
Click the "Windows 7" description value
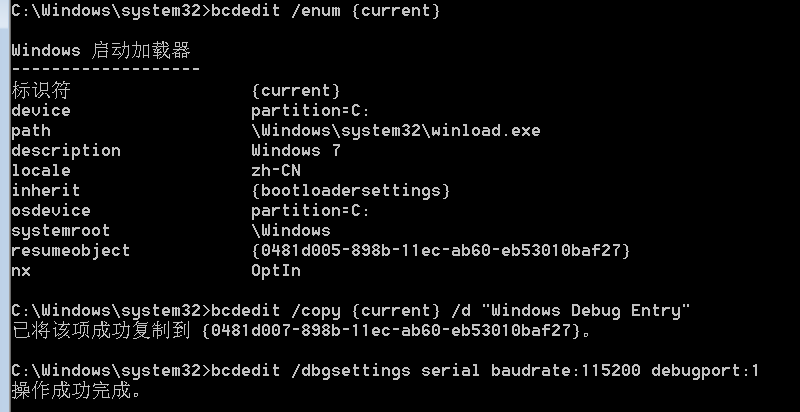point(296,151)
